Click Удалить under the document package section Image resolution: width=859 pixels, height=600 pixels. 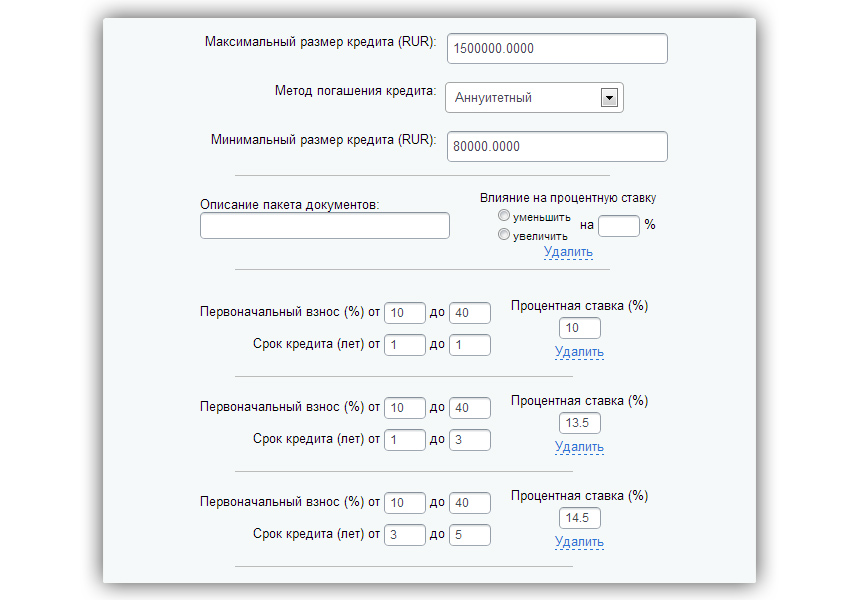point(568,252)
